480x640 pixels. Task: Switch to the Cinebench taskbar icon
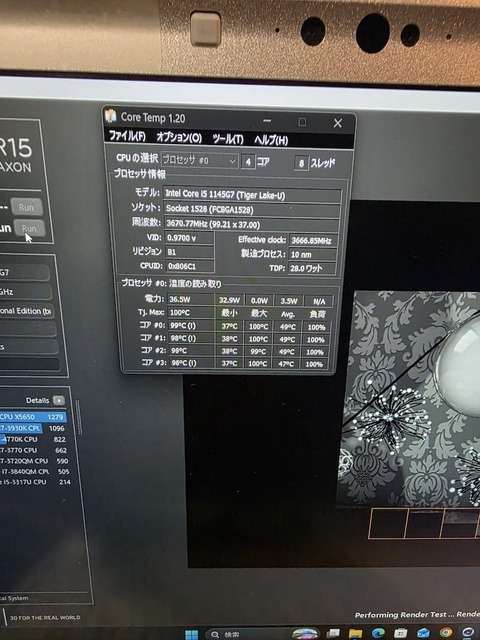tap(469, 633)
